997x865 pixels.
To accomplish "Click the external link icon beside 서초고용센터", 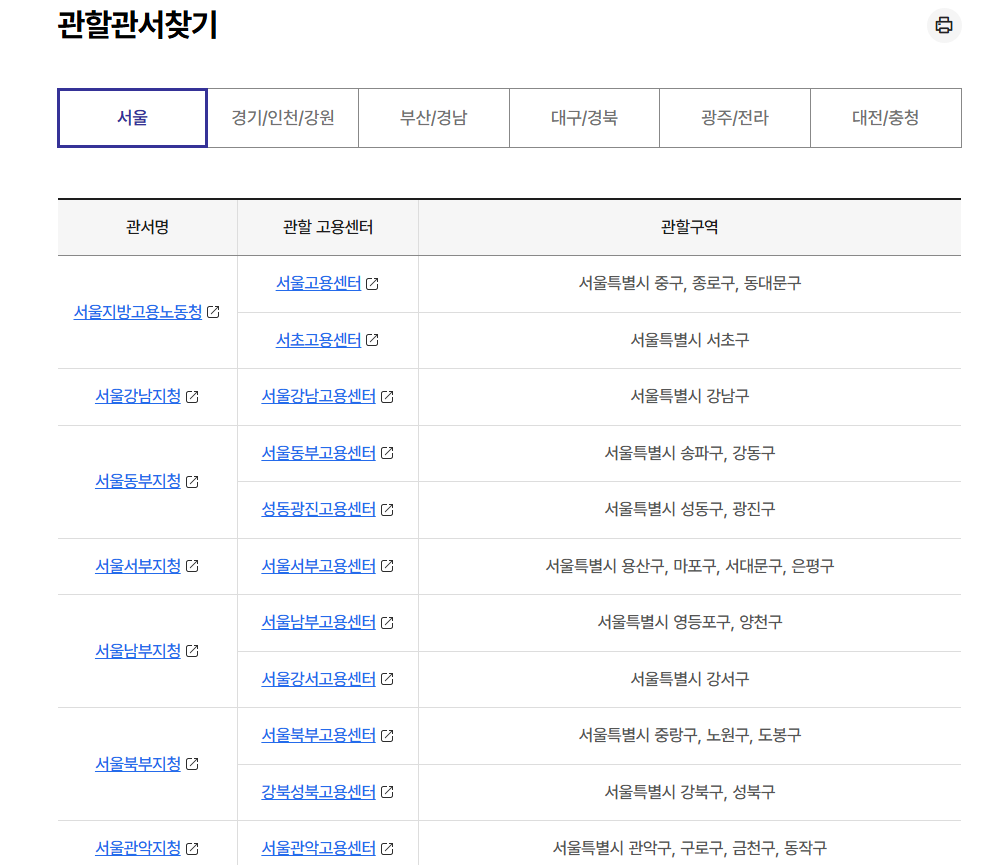I will tap(372, 340).
